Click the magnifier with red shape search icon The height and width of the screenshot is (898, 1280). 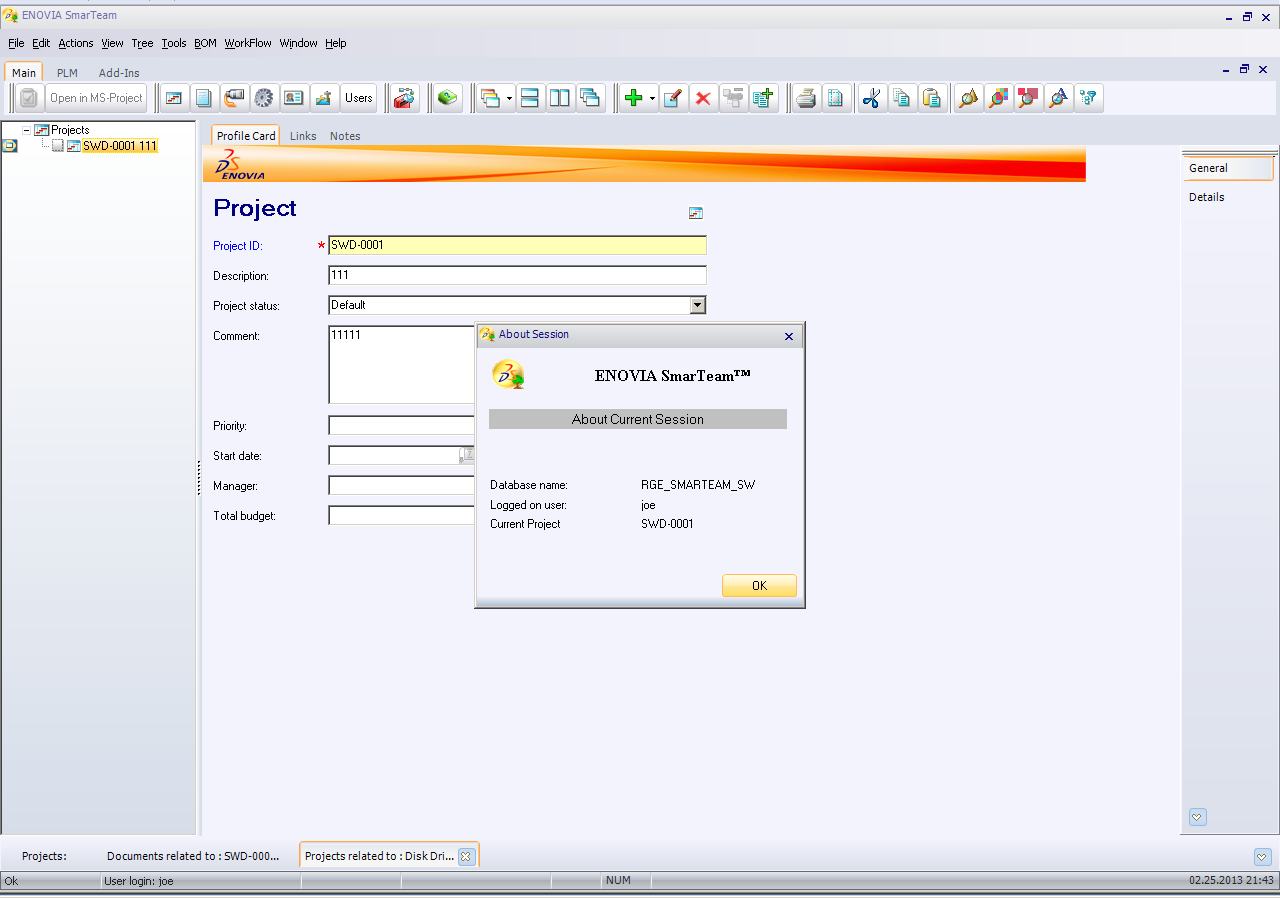tap(1028, 98)
